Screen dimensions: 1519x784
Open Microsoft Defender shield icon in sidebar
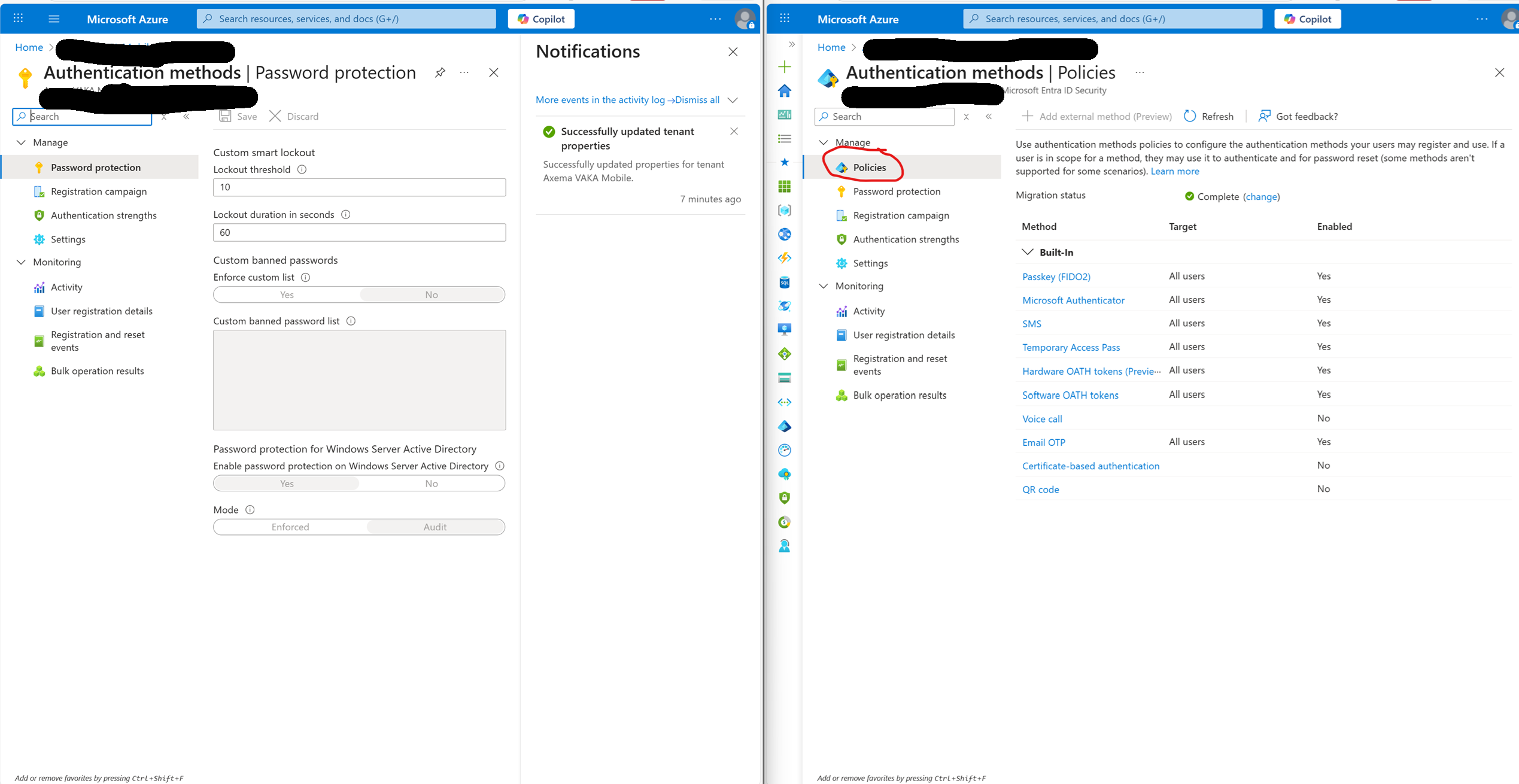click(785, 497)
